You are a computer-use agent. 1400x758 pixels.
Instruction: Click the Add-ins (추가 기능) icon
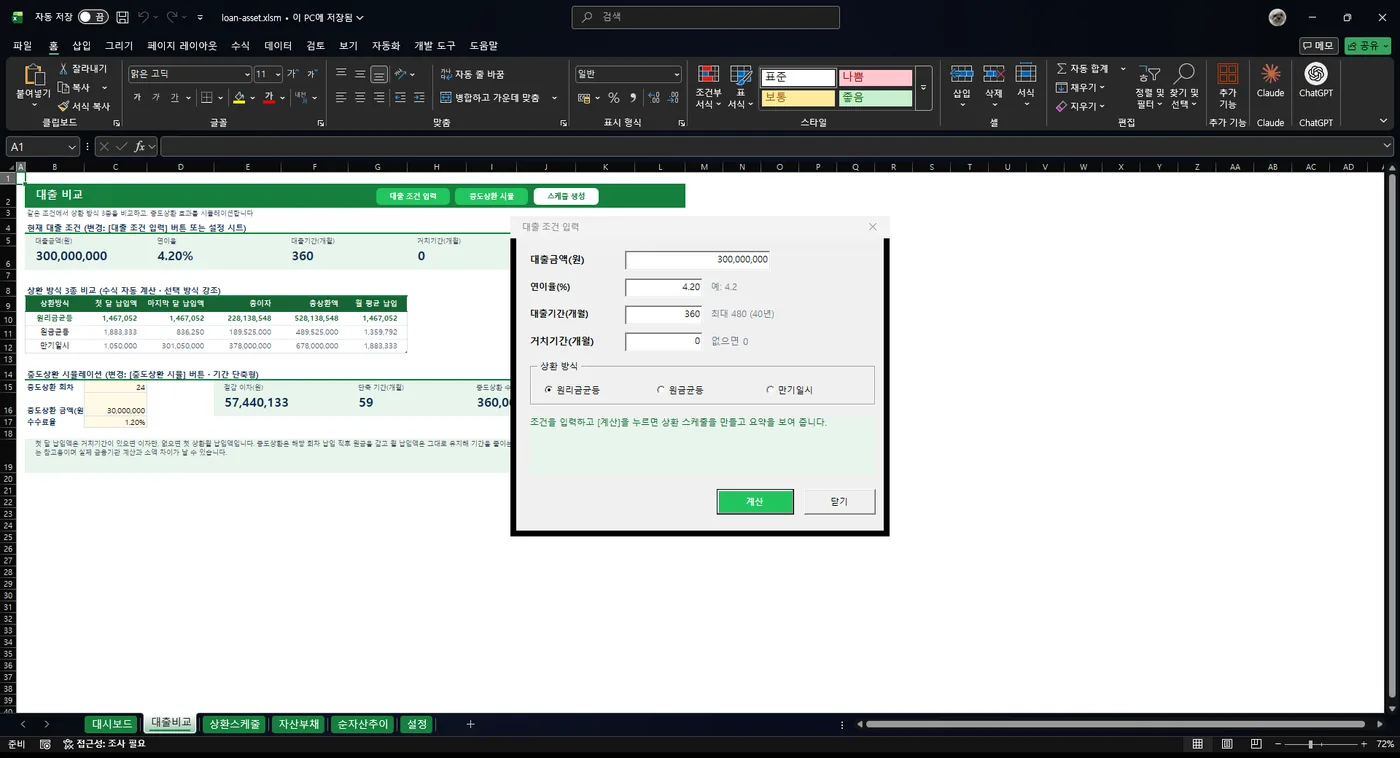[1227, 75]
